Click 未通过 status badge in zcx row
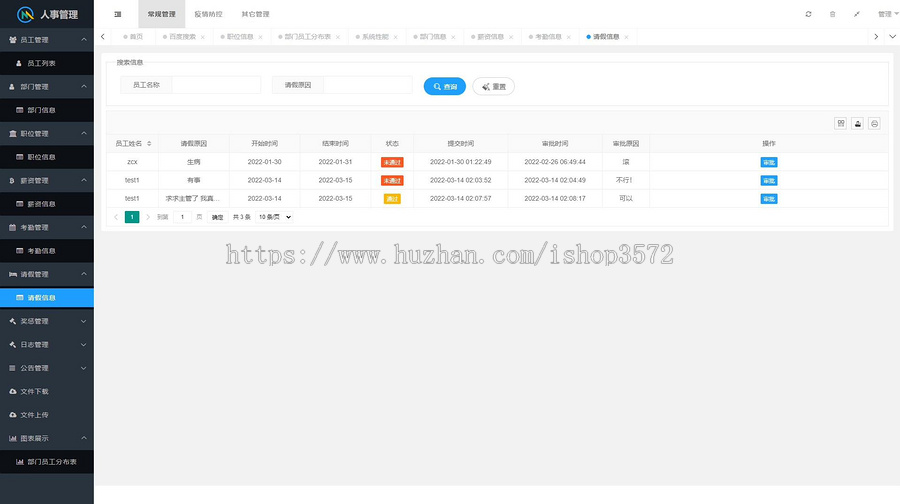The image size is (900, 504). 392,162
